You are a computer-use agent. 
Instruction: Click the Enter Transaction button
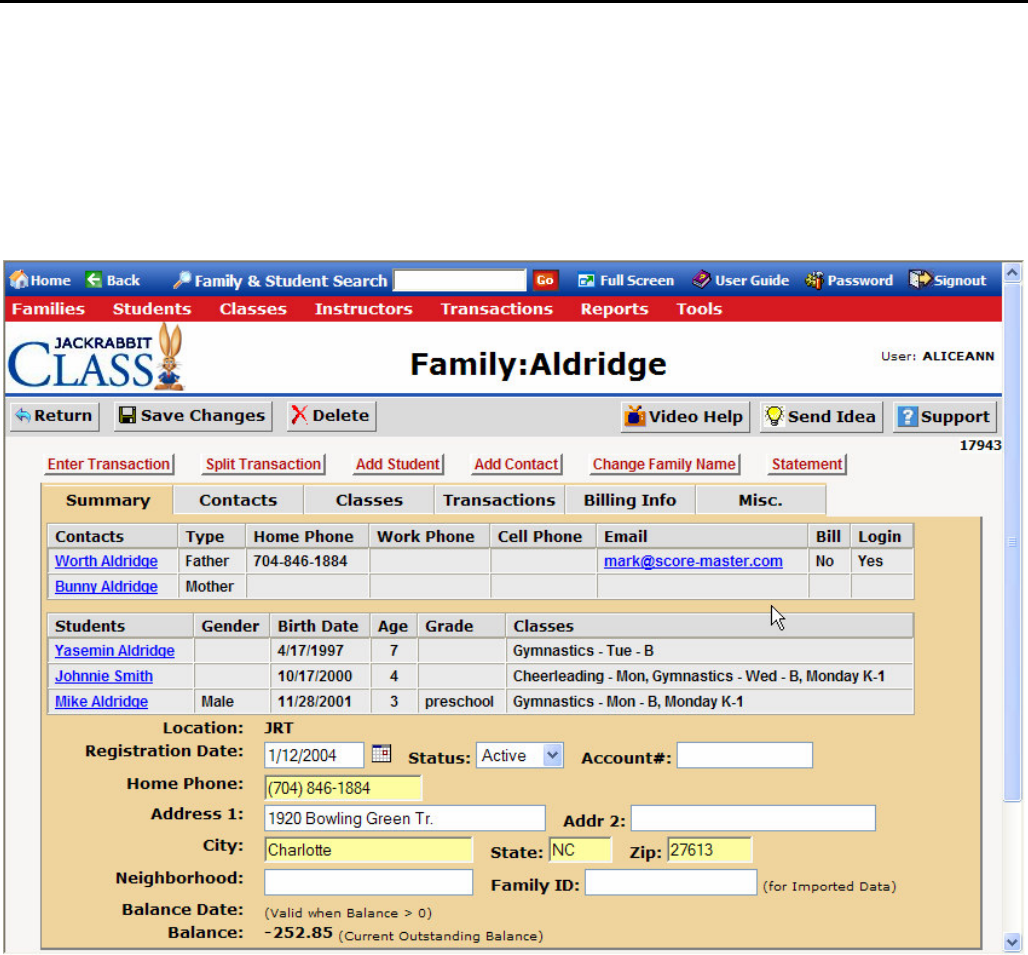pos(109,464)
